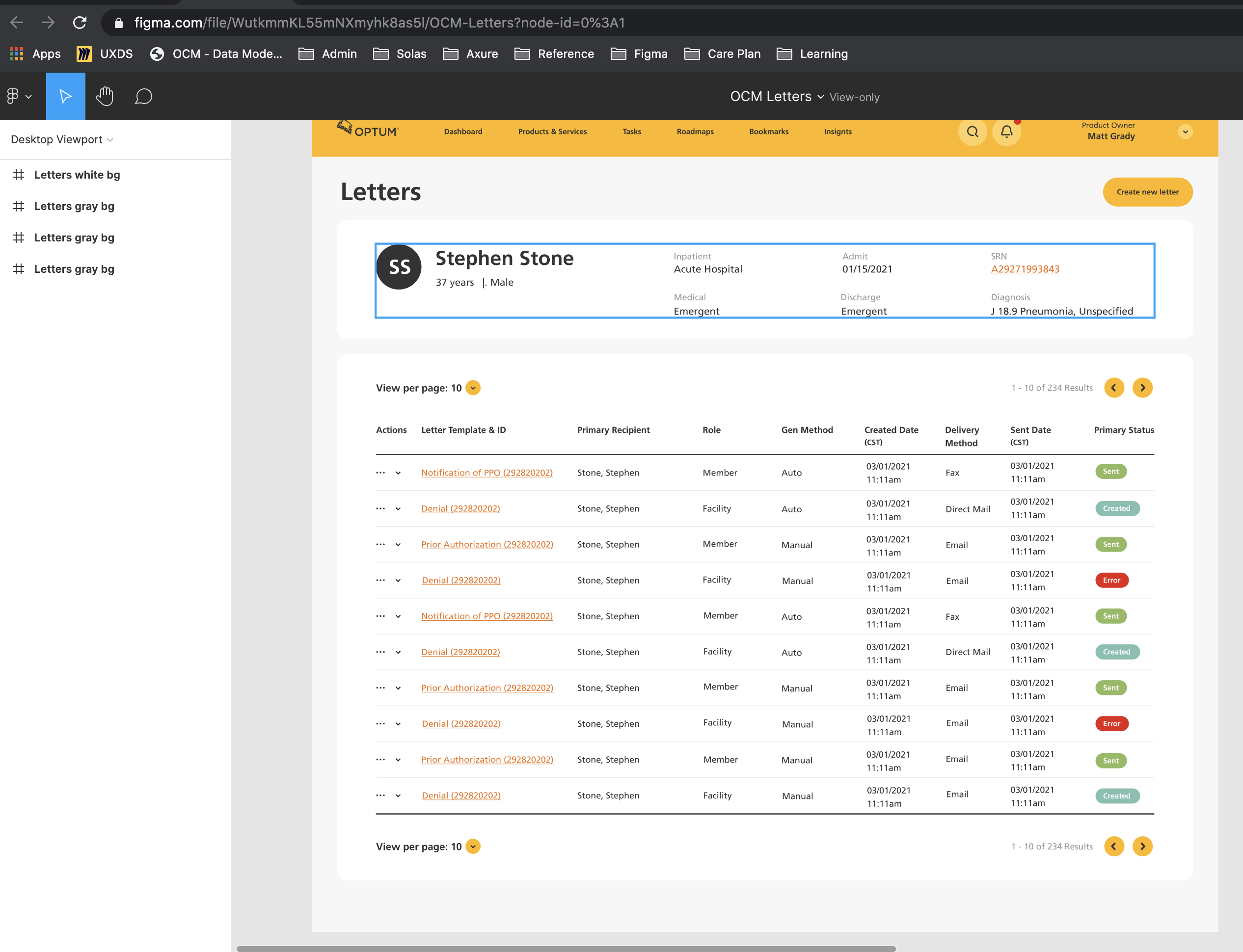This screenshot has height=952, width=1243.
Task: Activate the Hand tool for panning
Action: coord(104,96)
